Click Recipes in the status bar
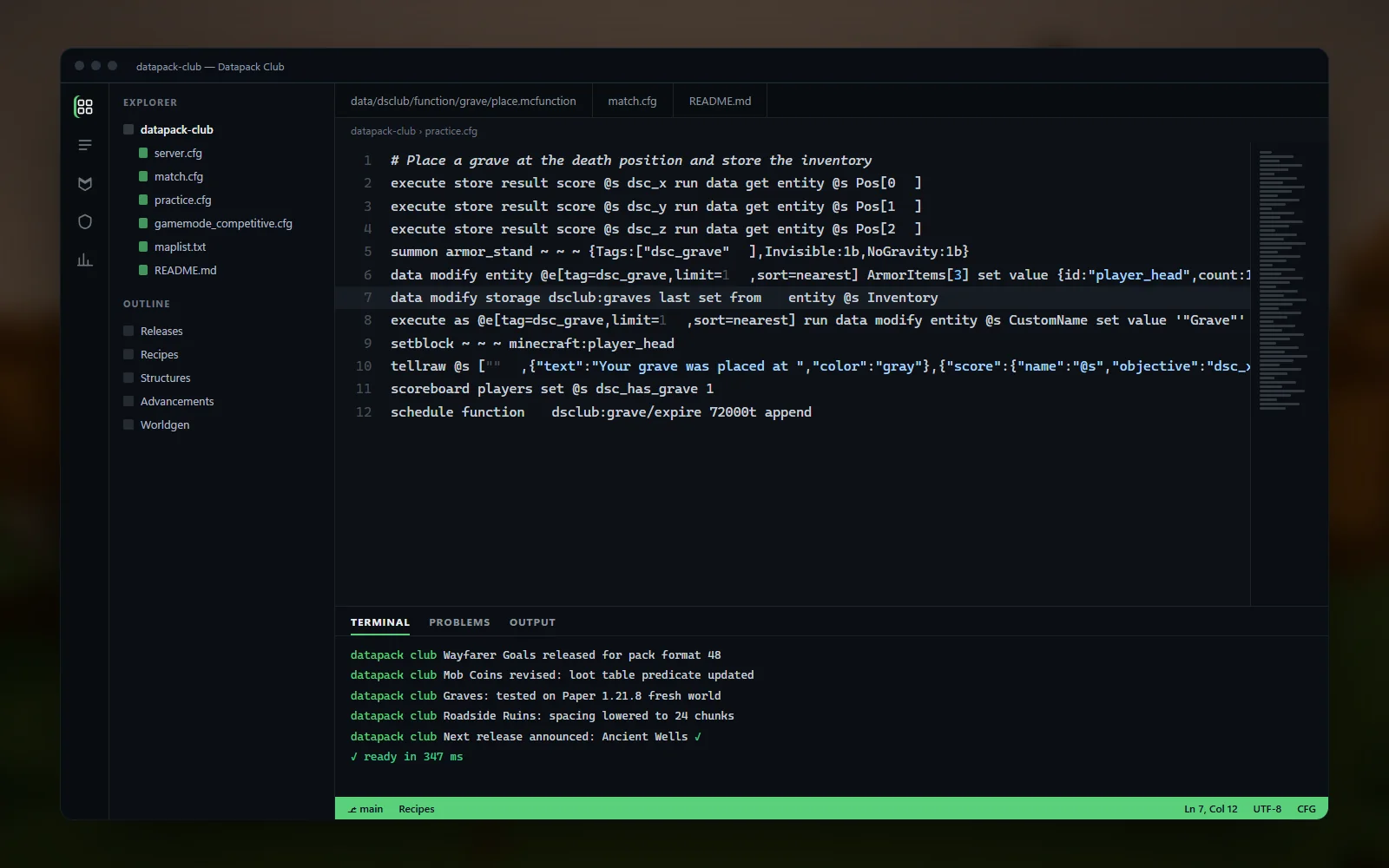 417,809
